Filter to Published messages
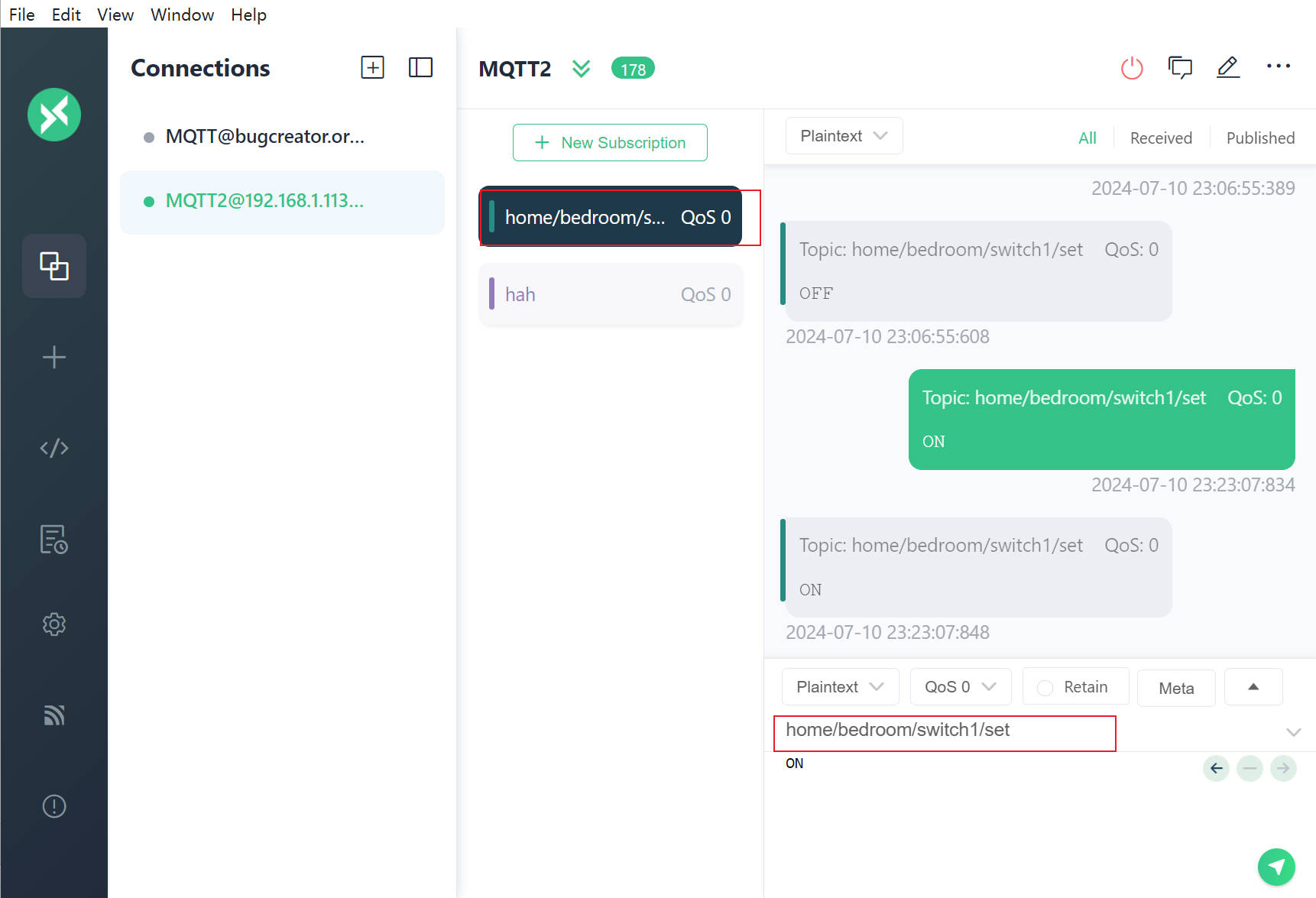The width and height of the screenshot is (1316, 898). pos(1260,138)
